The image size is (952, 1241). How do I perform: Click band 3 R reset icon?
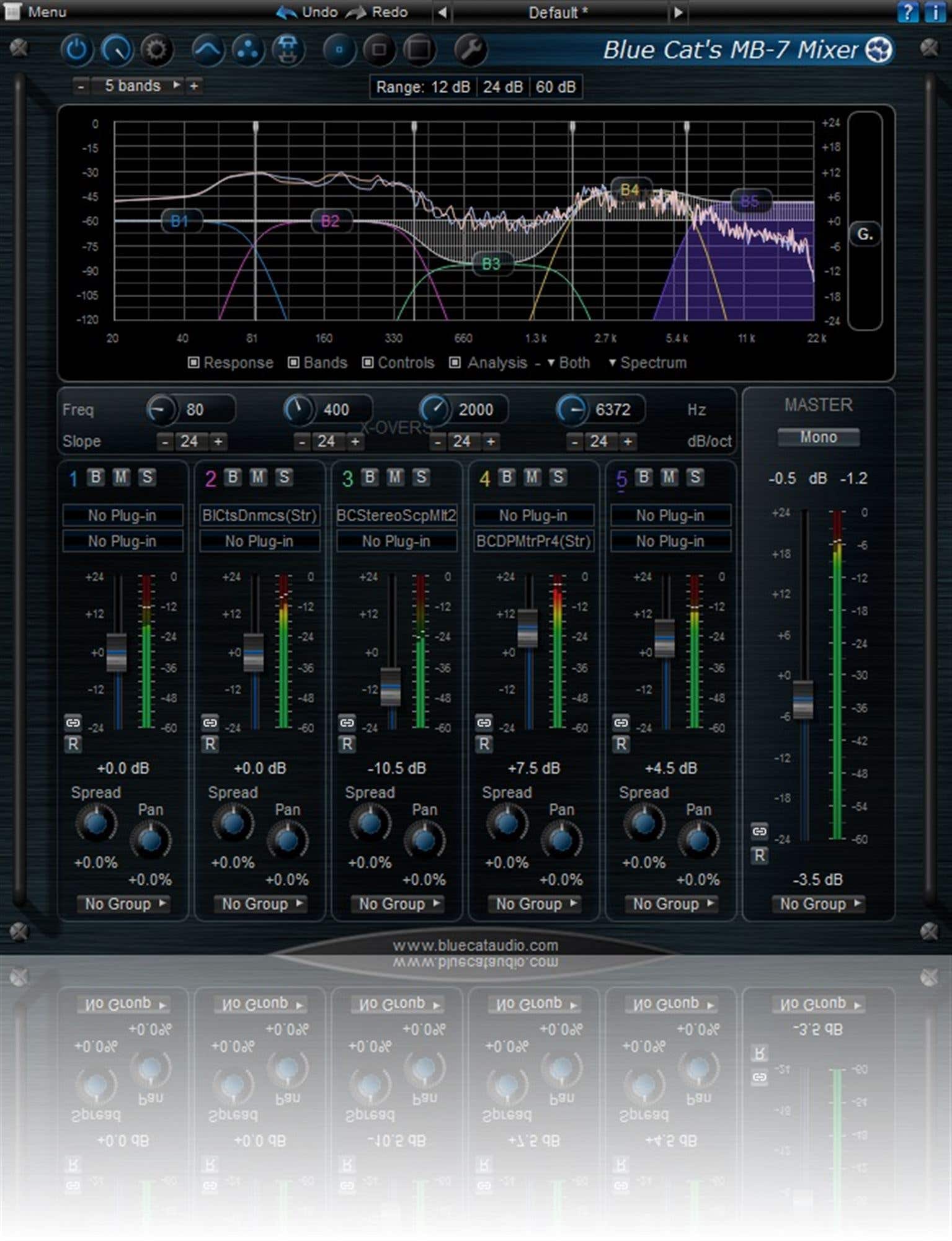click(x=347, y=744)
